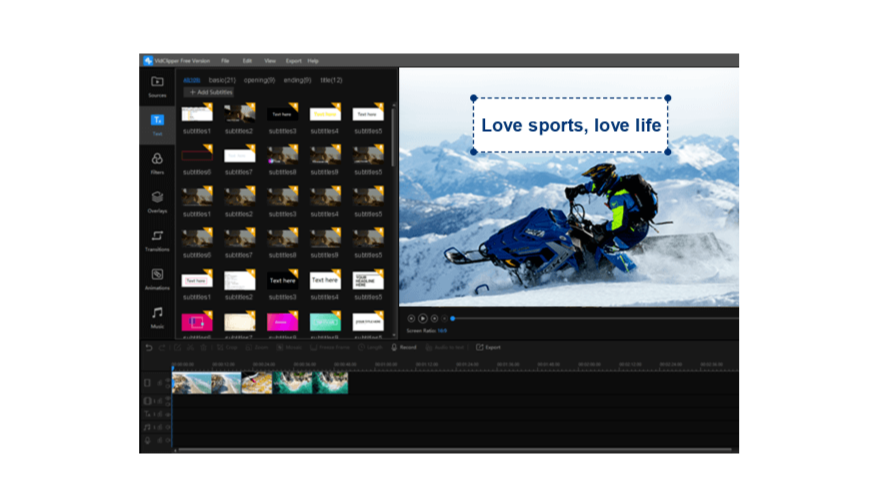890x500 pixels.
Task: Click the main video track icon
Action: click(148, 383)
